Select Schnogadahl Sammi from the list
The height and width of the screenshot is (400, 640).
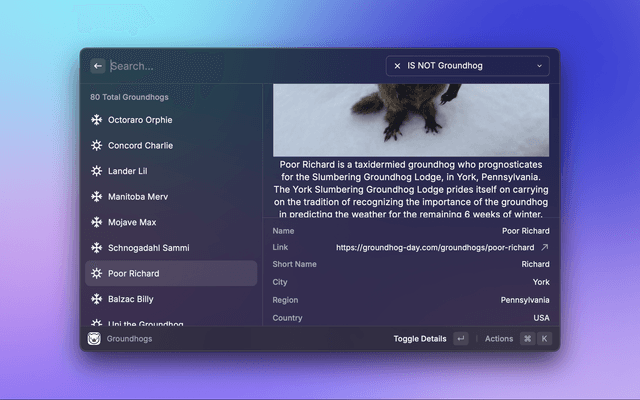coord(148,248)
